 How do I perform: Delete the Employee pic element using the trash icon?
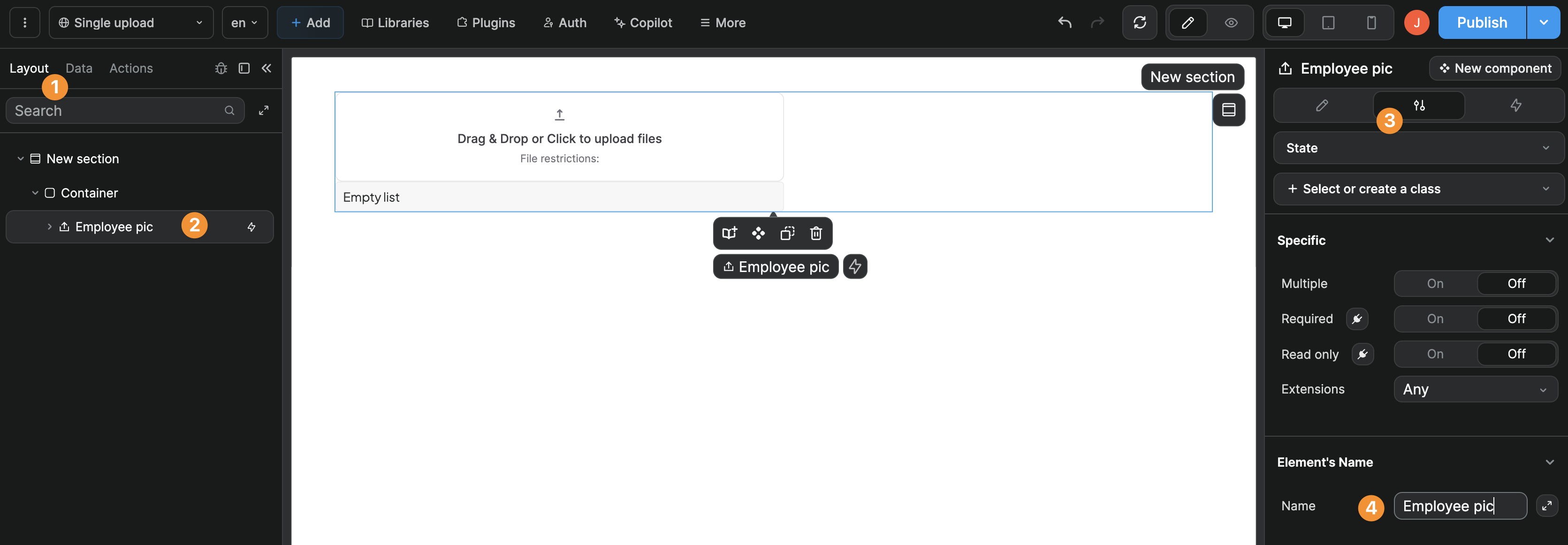point(815,233)
